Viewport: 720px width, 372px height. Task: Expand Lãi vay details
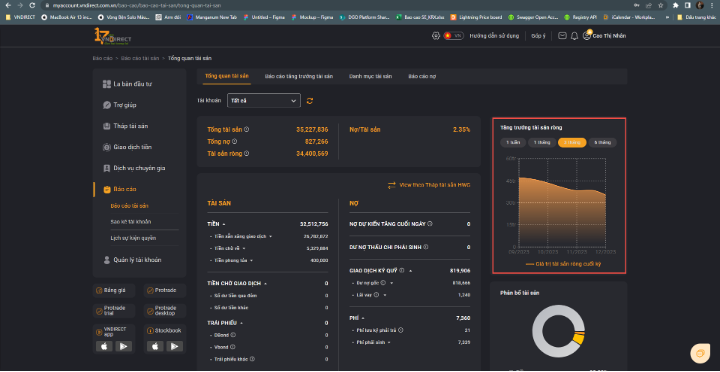[385, 295]
